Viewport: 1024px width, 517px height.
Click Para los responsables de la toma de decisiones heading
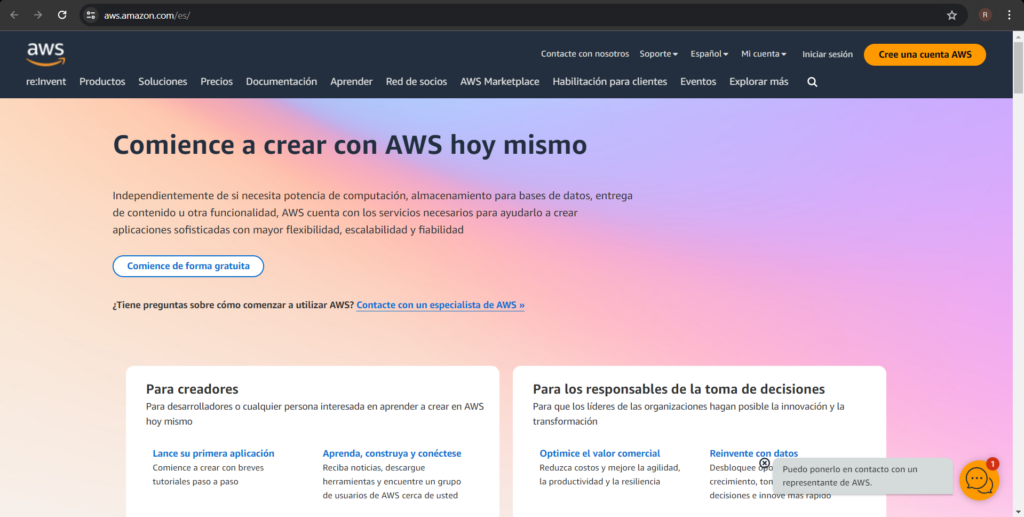click(x=679, y=389)
